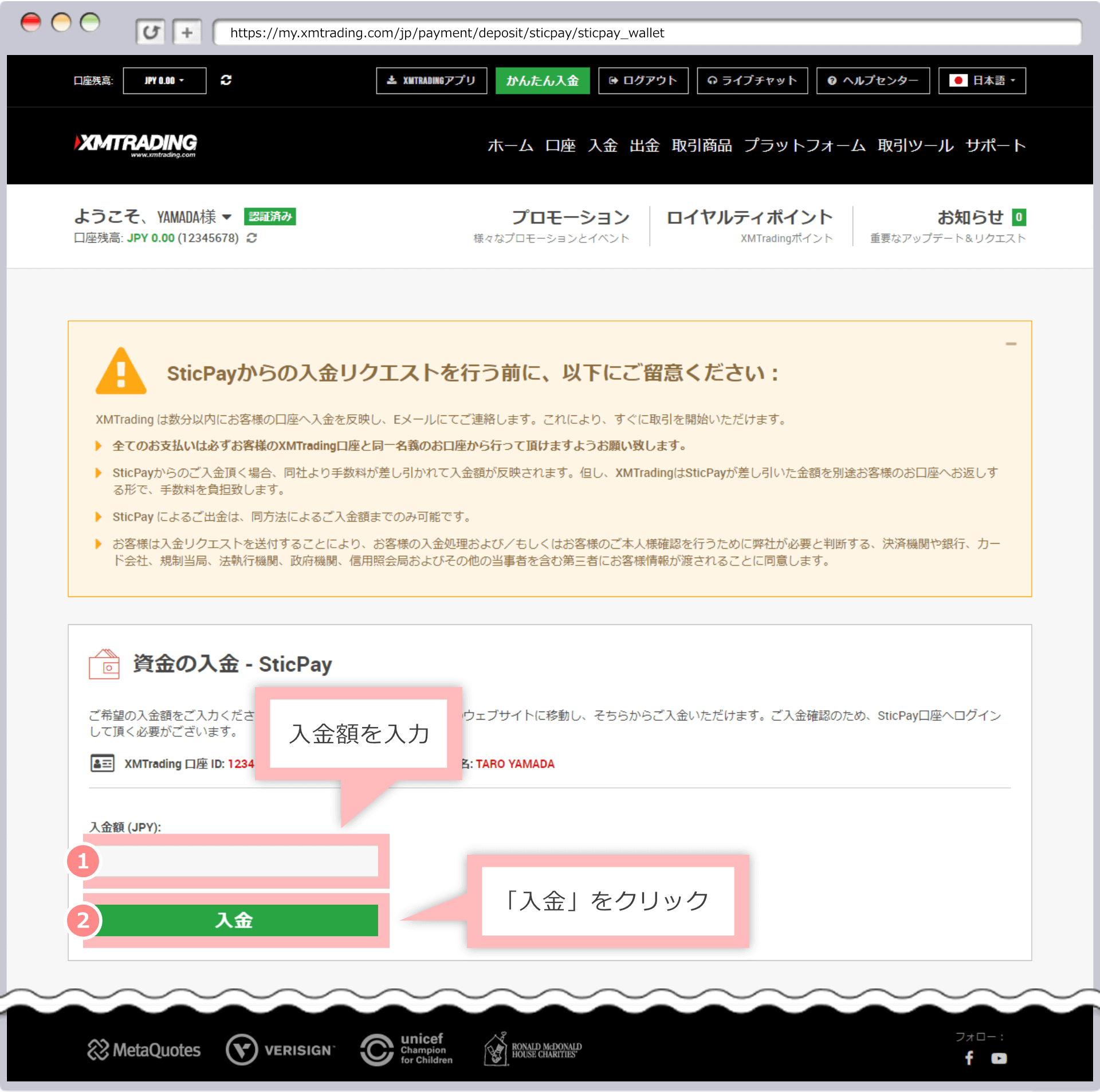Open the YouTube follow icon
Viewport: 1100px width, 1092px height.
click(999, 1058)
